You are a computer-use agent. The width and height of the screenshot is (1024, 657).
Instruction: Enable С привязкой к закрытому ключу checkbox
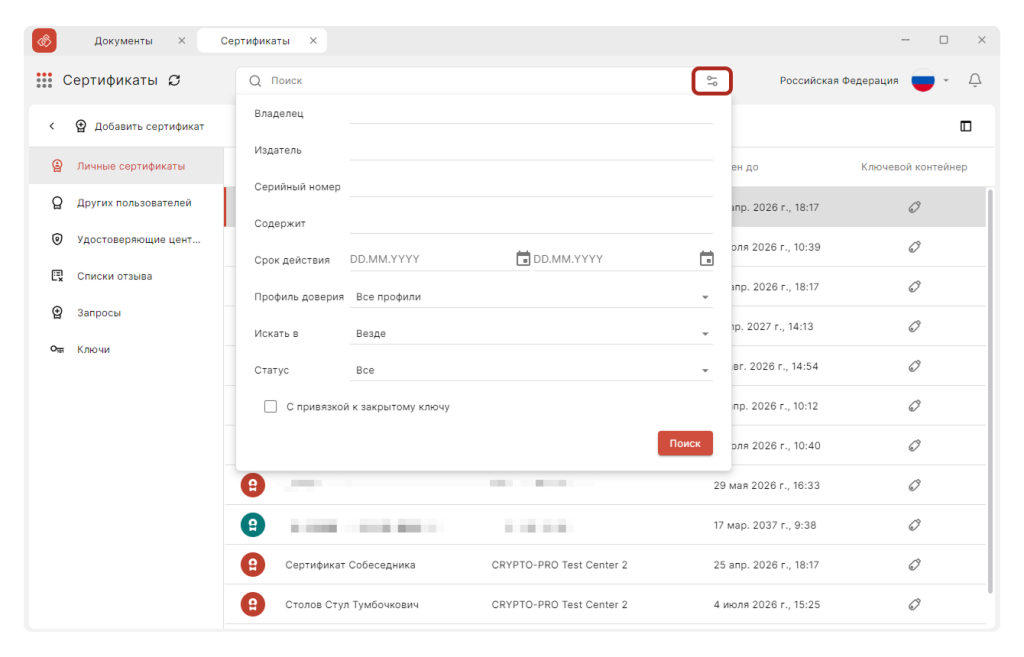pyautogui.click(x=270, y=407)
